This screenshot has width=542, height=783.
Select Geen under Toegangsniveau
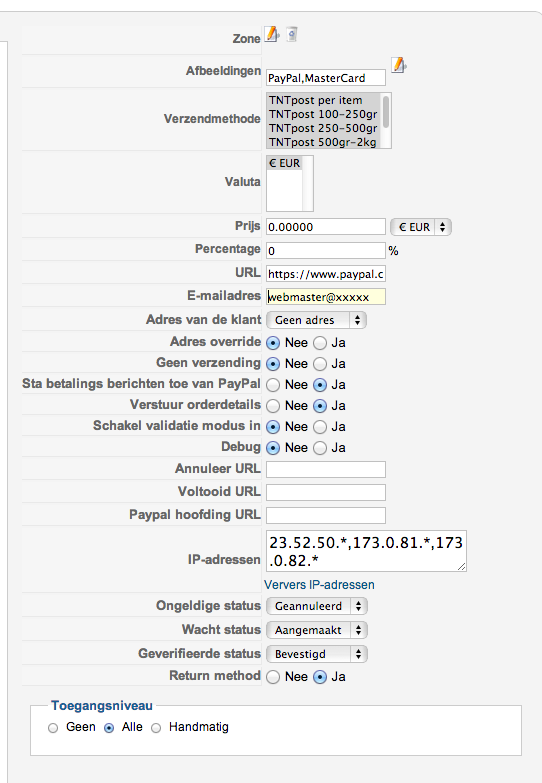[53, 728]
